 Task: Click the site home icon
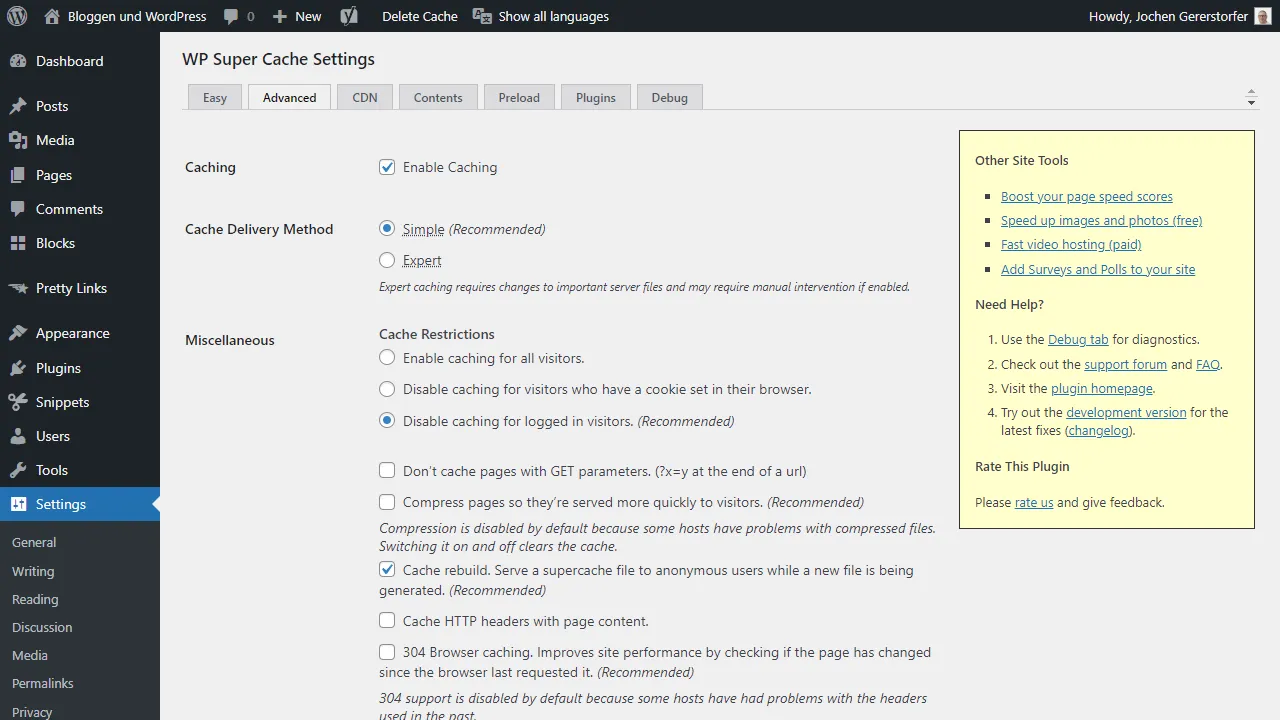tap(53, 16)
